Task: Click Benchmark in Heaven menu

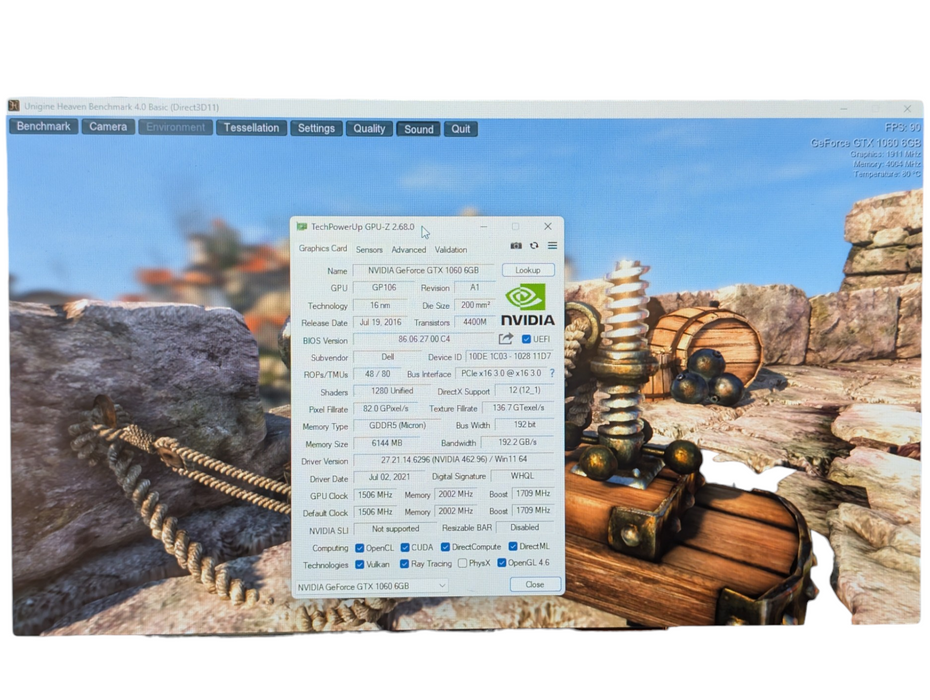Action: coord(43,126)
